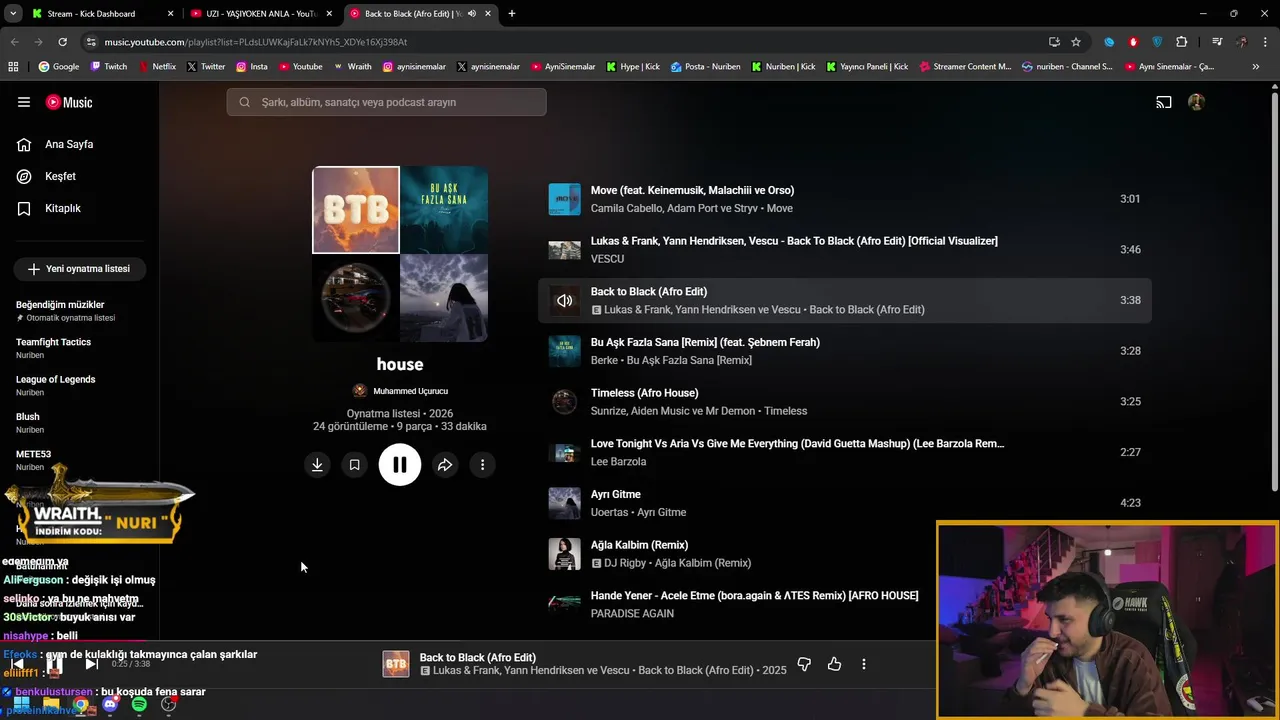The width and height of the screenshot is (1280, 720).
Task: Click the YouTube Music logo
Action: (x=69, y=102)
